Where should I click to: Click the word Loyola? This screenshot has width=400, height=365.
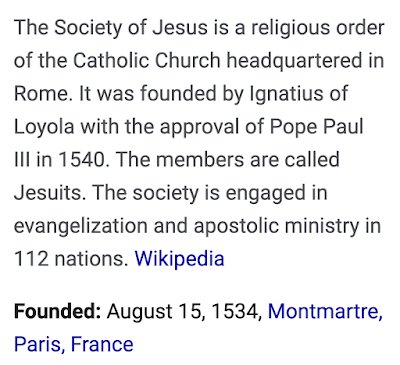(x=44, y=127)
